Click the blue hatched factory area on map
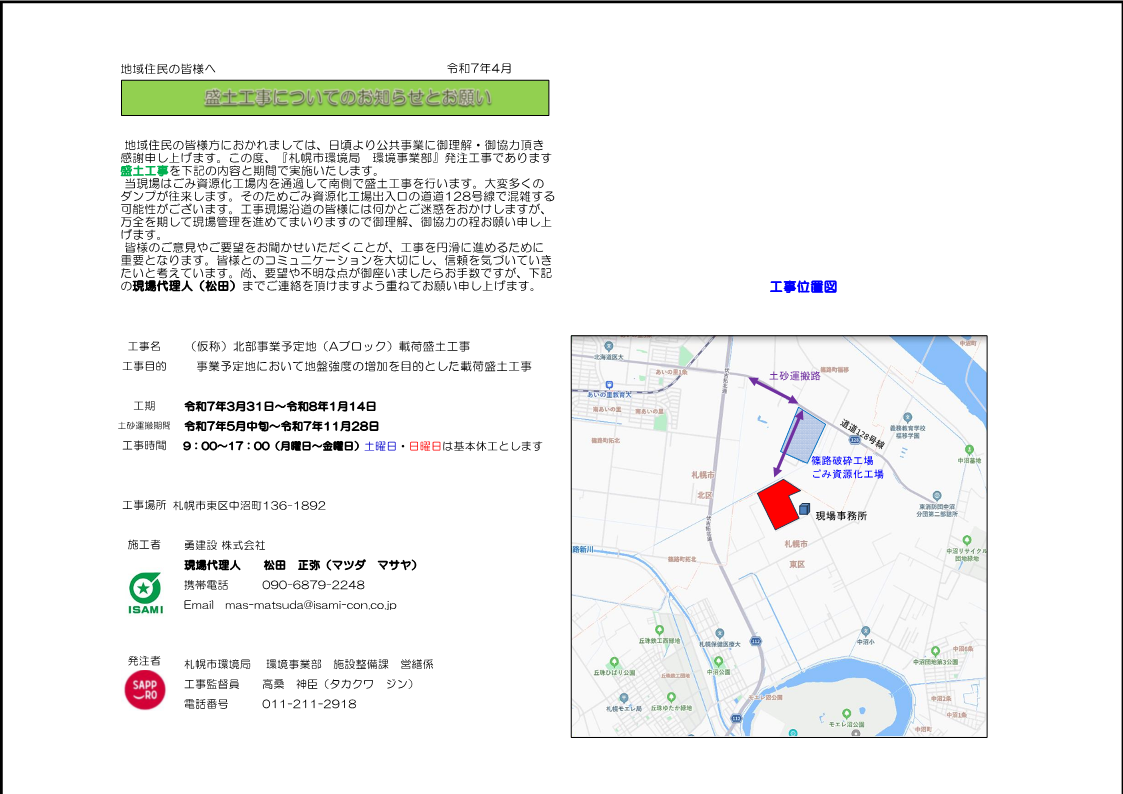 803,436
